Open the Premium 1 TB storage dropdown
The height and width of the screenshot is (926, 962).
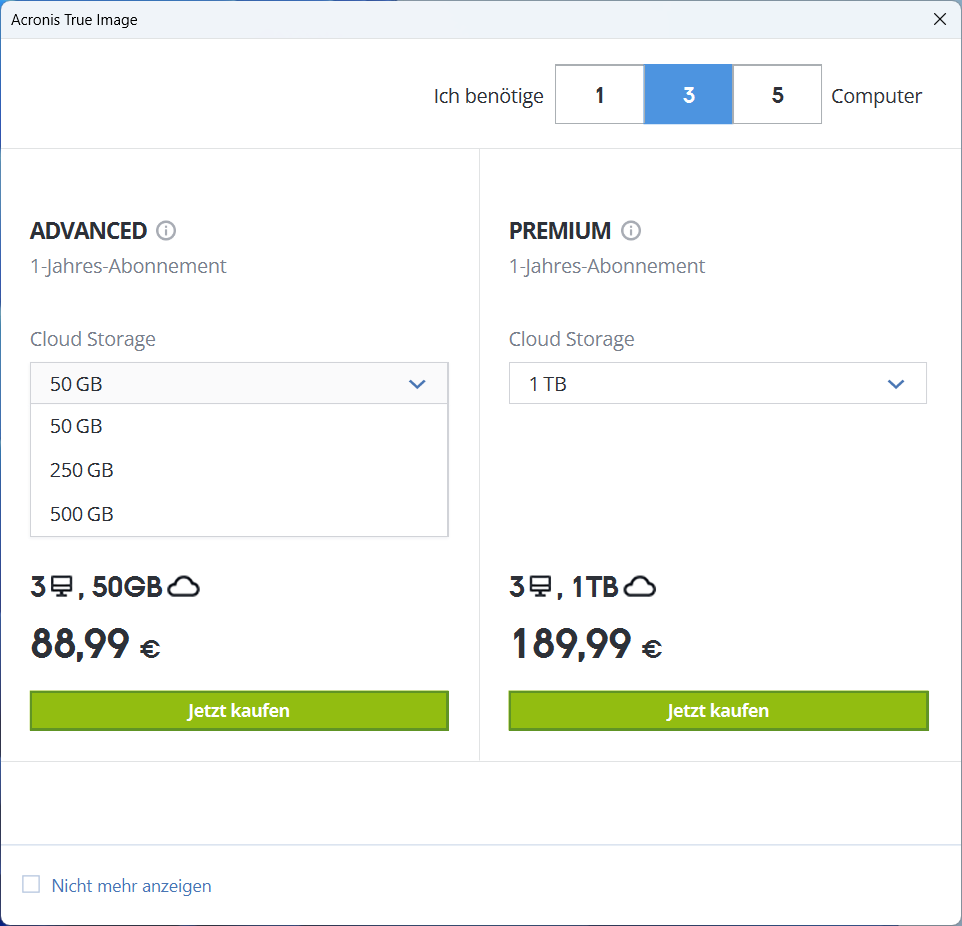tap(718, 384)
